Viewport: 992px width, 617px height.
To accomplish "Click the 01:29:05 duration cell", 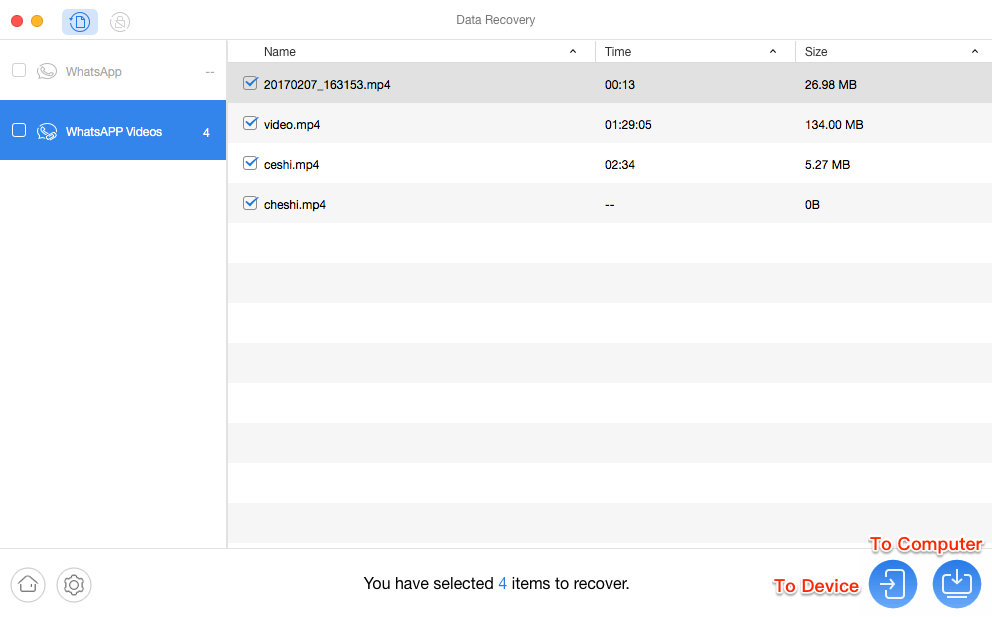I will [628, 125].
